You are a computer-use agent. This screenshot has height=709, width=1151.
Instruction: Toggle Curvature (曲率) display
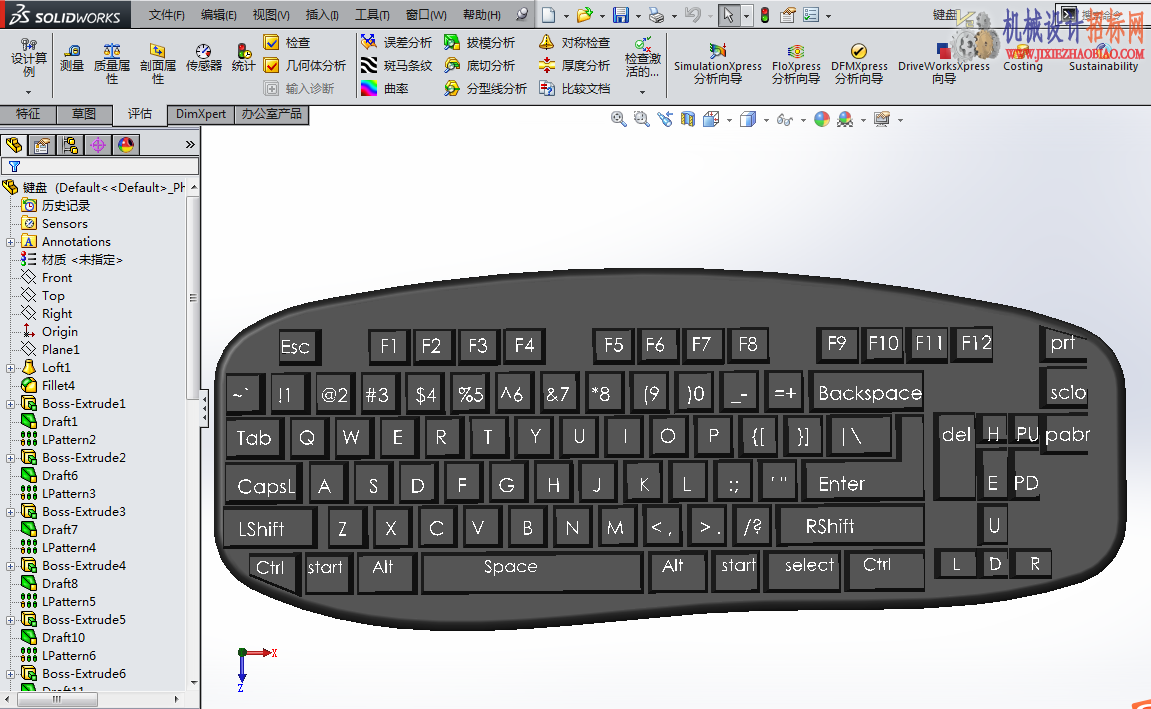tap(385, 88)
